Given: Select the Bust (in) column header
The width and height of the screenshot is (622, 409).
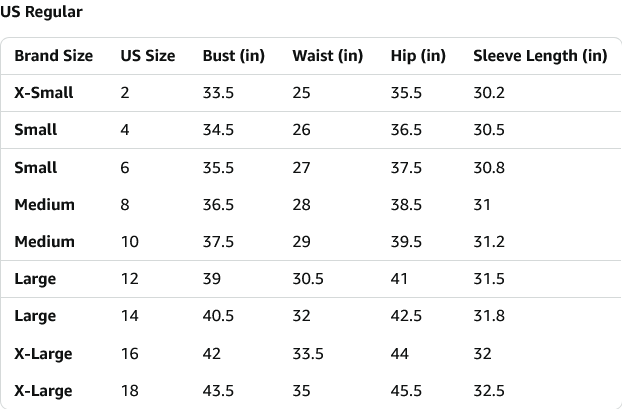Looking at the screenshot, I should click(x=233, y=56).
